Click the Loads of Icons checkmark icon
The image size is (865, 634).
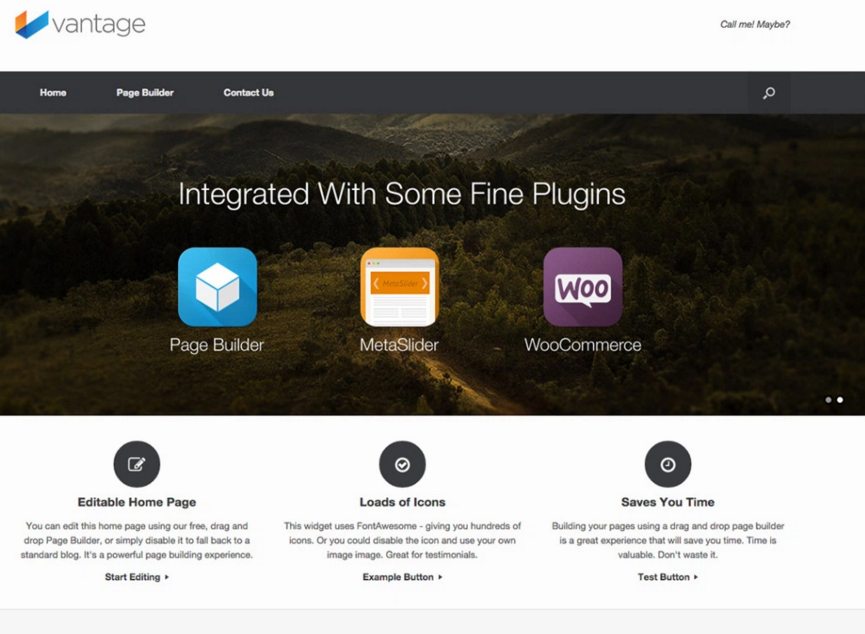[402, 464]
